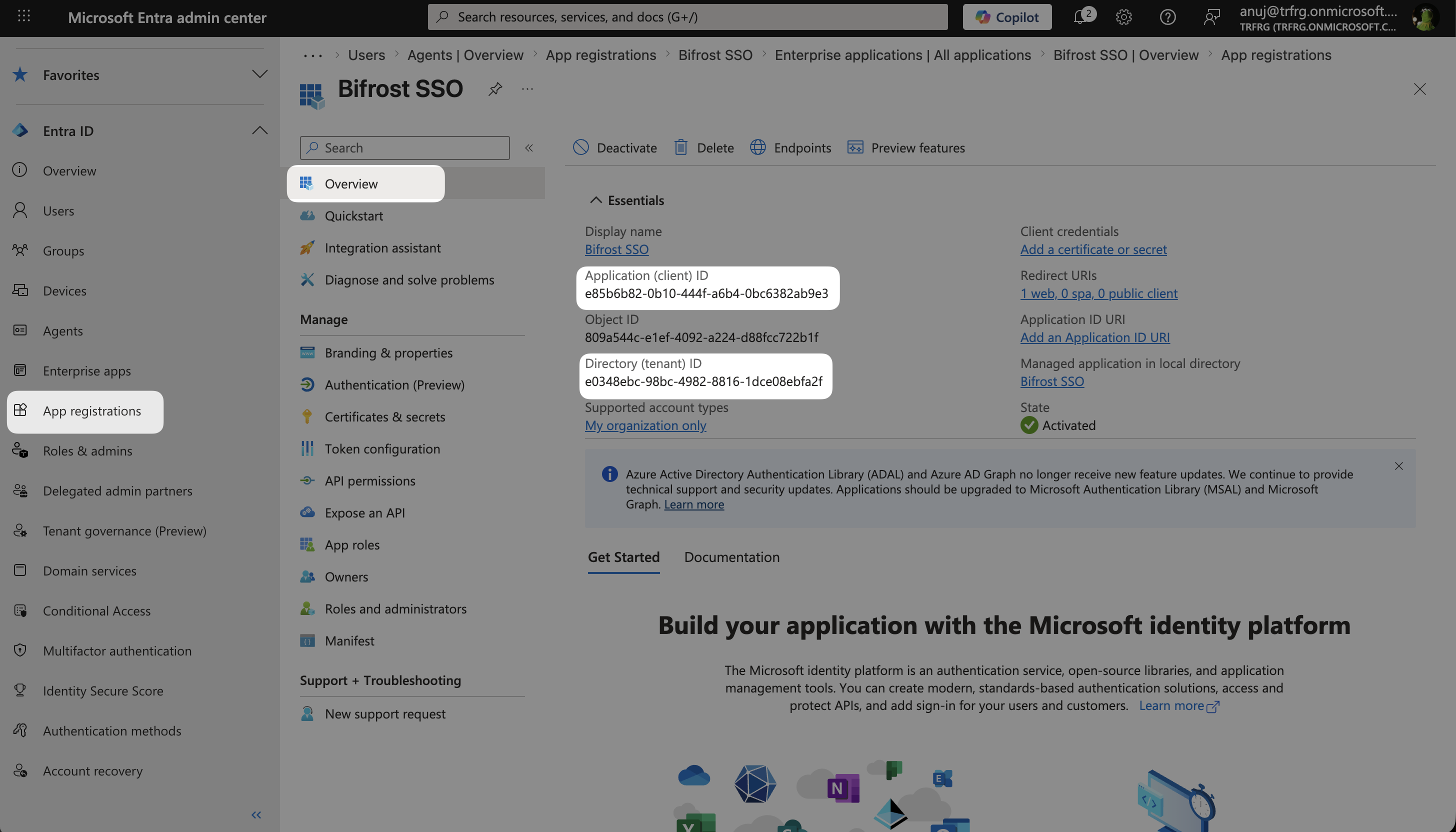
Task: Collapse the Entra ID section chevron
Action: pyautogui.click(x=259, y=130)
